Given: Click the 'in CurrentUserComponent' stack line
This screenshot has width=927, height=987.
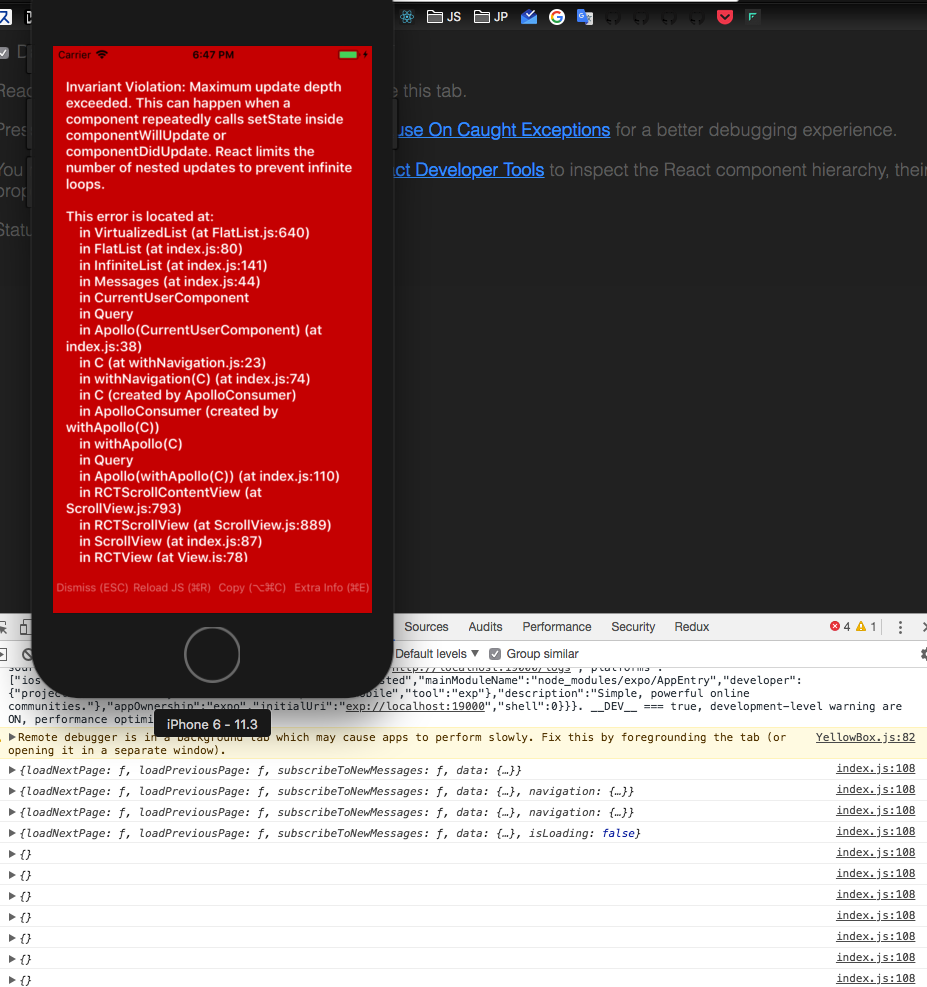Looking at the screenshot, I should [164, 298].
